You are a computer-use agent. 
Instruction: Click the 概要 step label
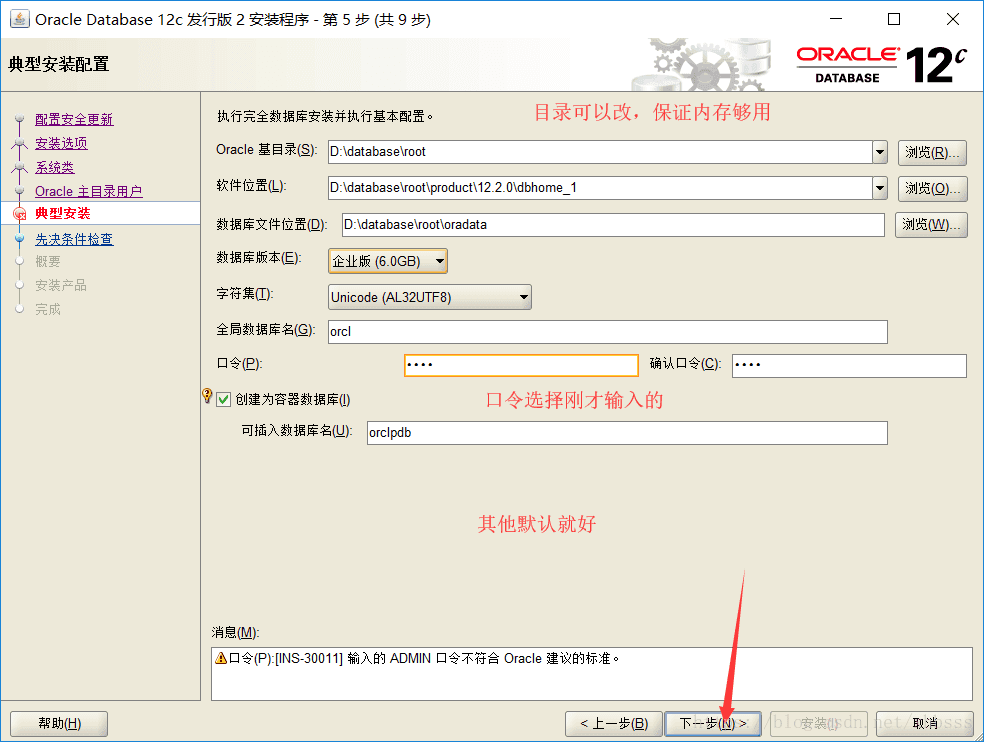(48, 261)
